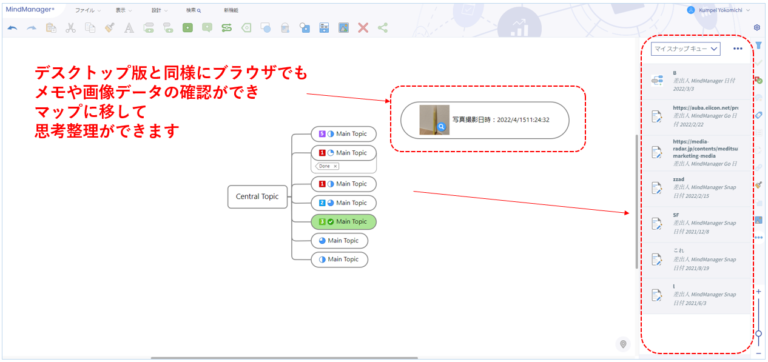Viewport: 768px width, 362px height.
Task: Click the shape and circle overlay icon
Action: (265, 28)
